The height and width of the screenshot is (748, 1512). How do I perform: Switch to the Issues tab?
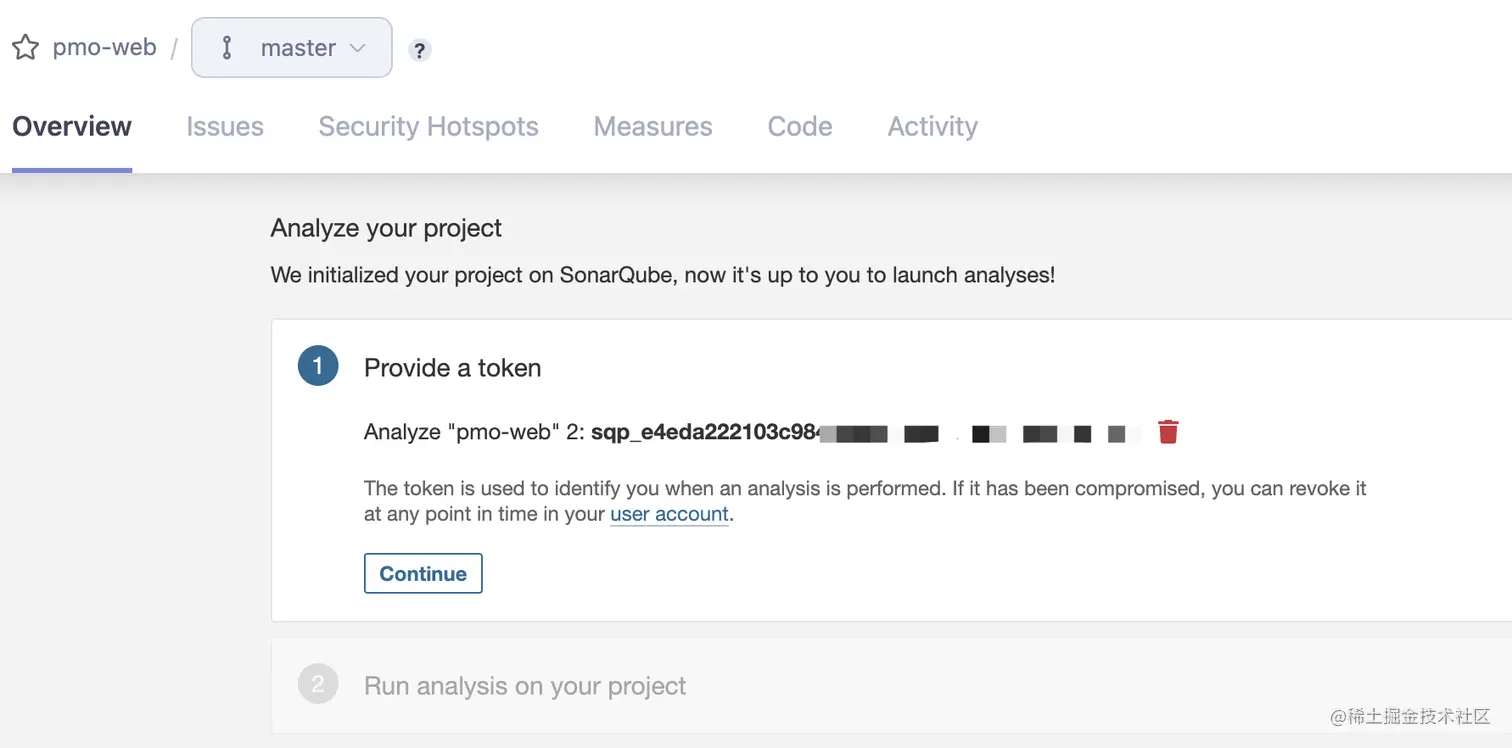coord(225,126)
